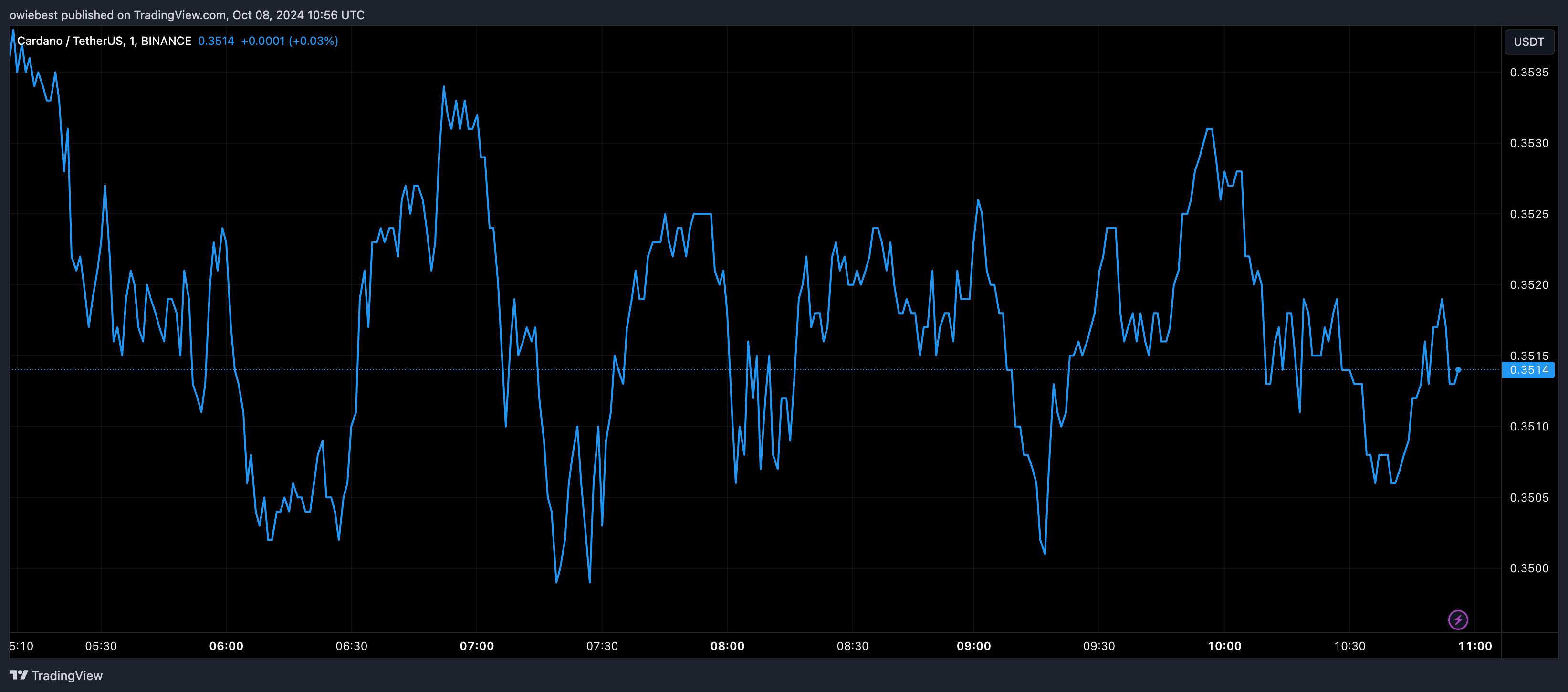1568x692 pixels.
Task: Click the 0.3525 price axis label
Action: (x=1529, y=214)
